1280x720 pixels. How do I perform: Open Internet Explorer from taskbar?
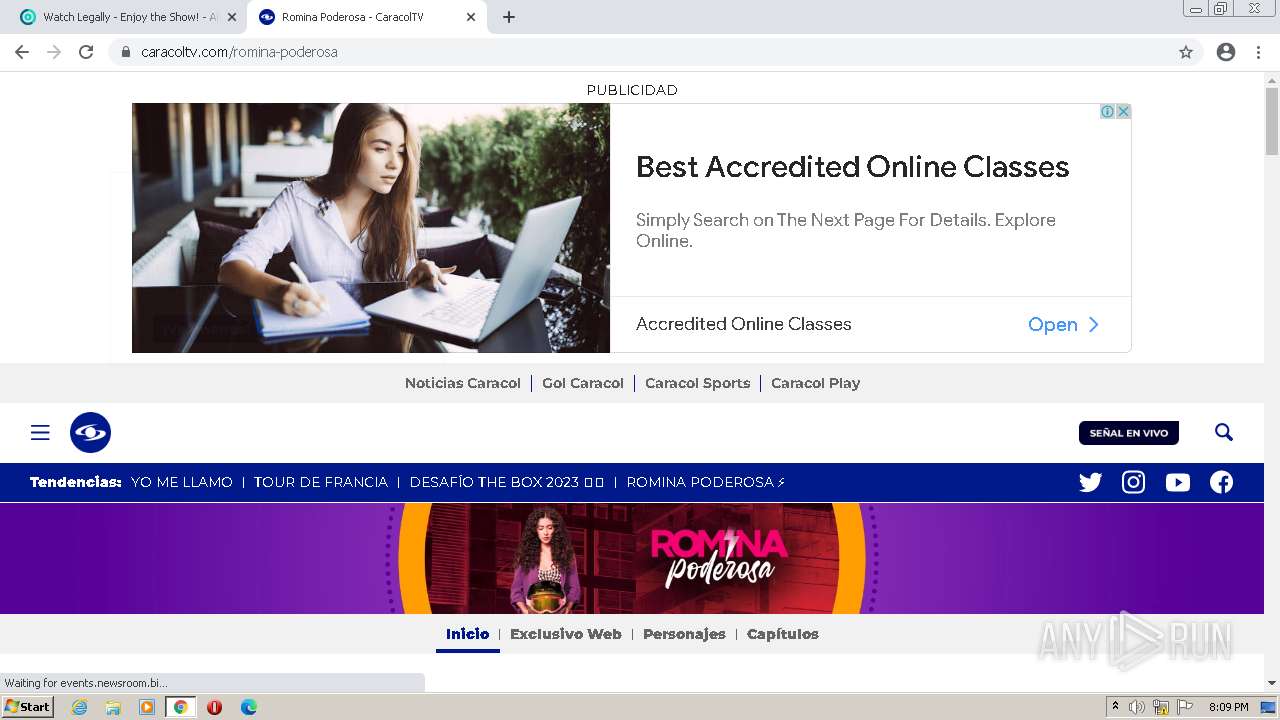(80, 707)
